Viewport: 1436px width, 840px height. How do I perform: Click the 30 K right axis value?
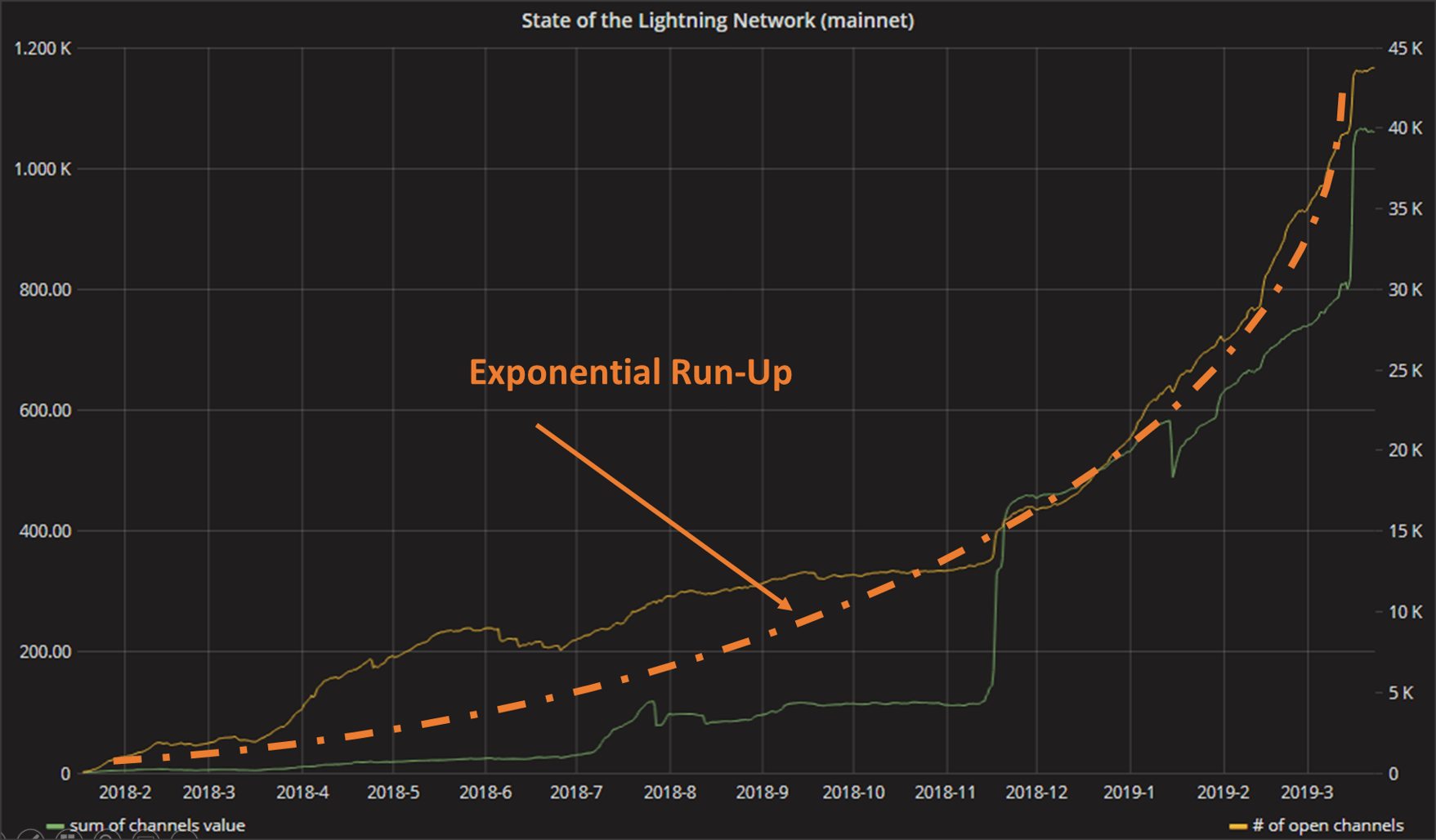1405,290
